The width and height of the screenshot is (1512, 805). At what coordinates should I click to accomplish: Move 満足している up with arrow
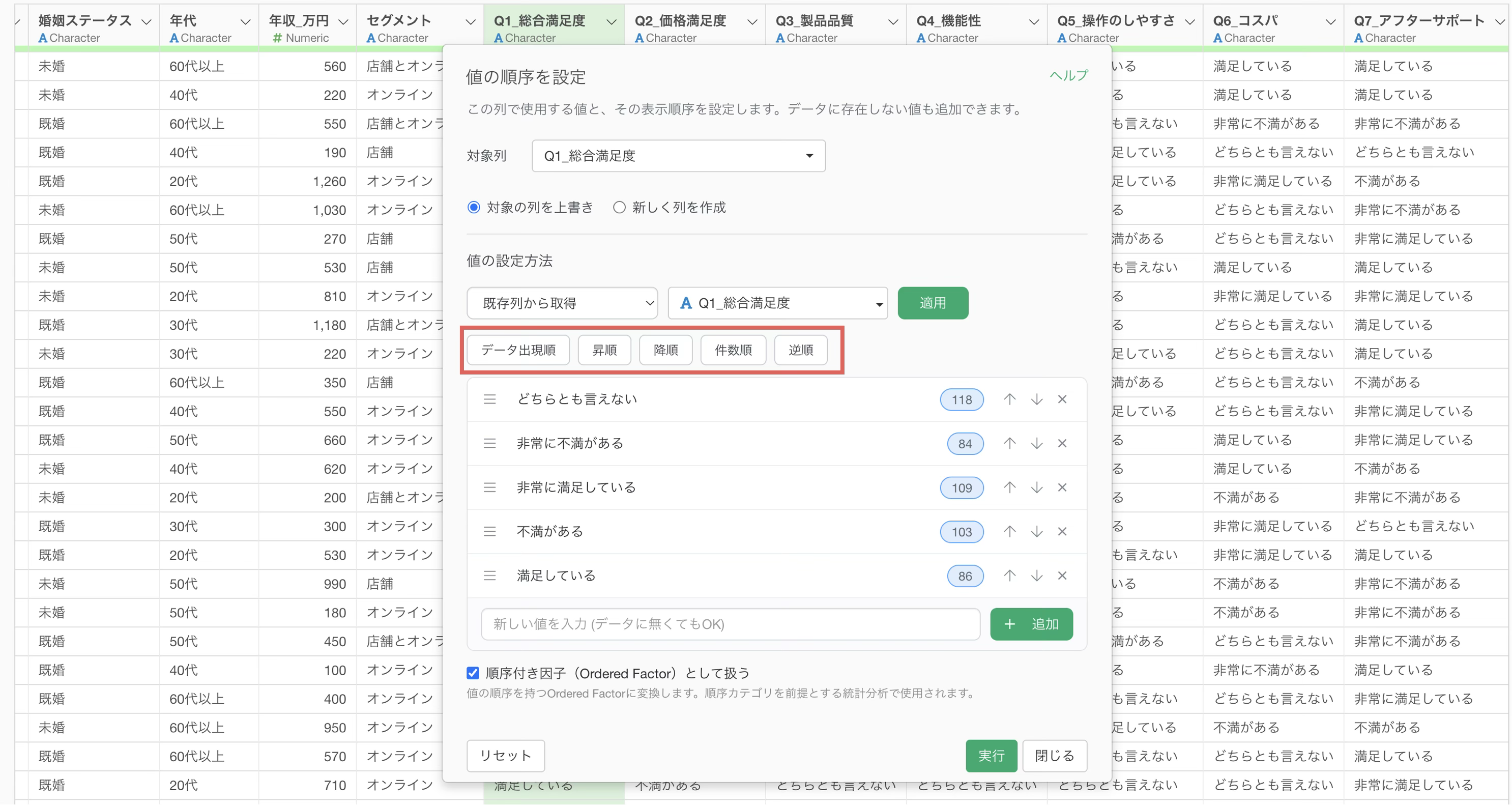(x=1009, y=576)
